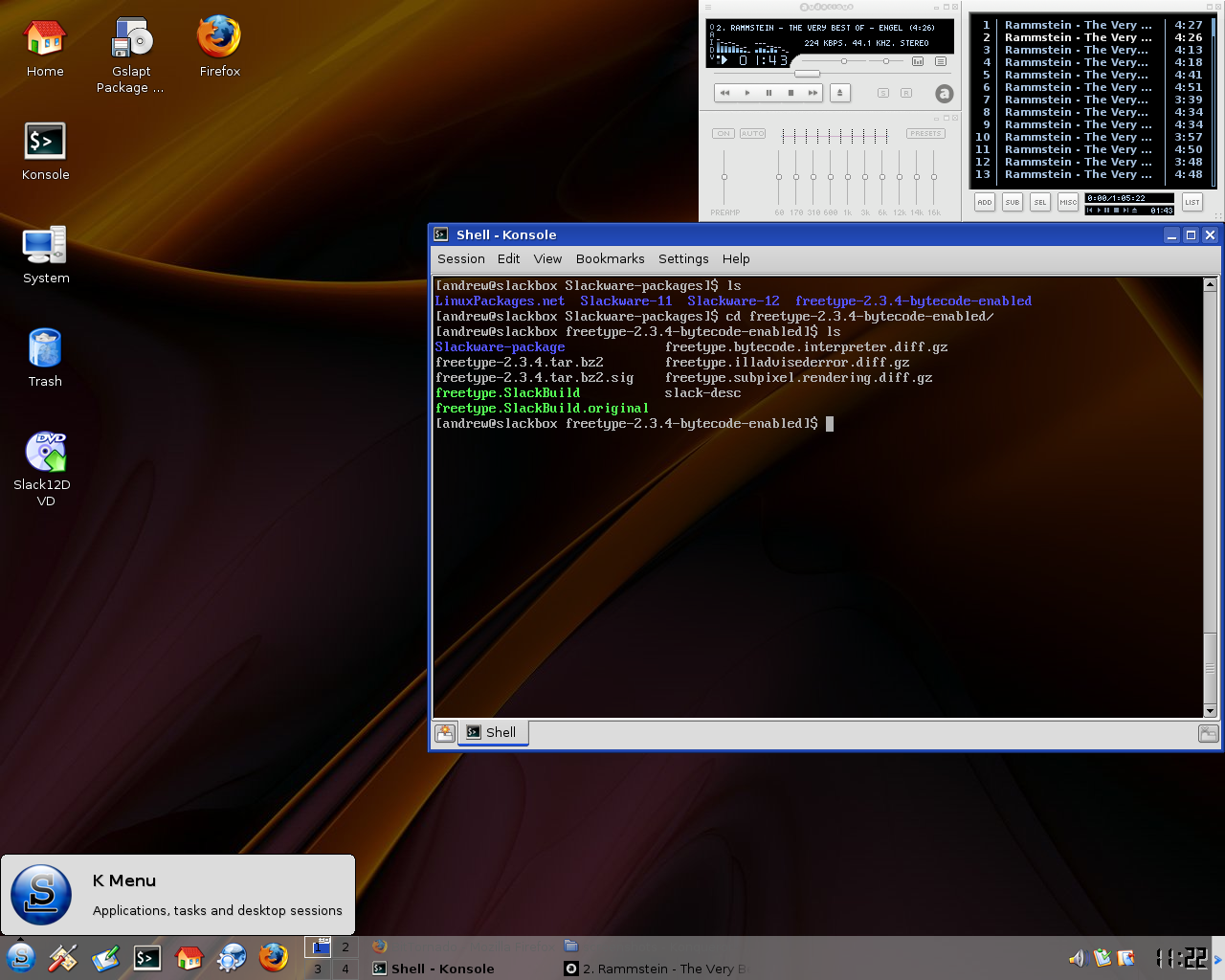Toggle playlist window button in Audacious

tap(941, 61)
